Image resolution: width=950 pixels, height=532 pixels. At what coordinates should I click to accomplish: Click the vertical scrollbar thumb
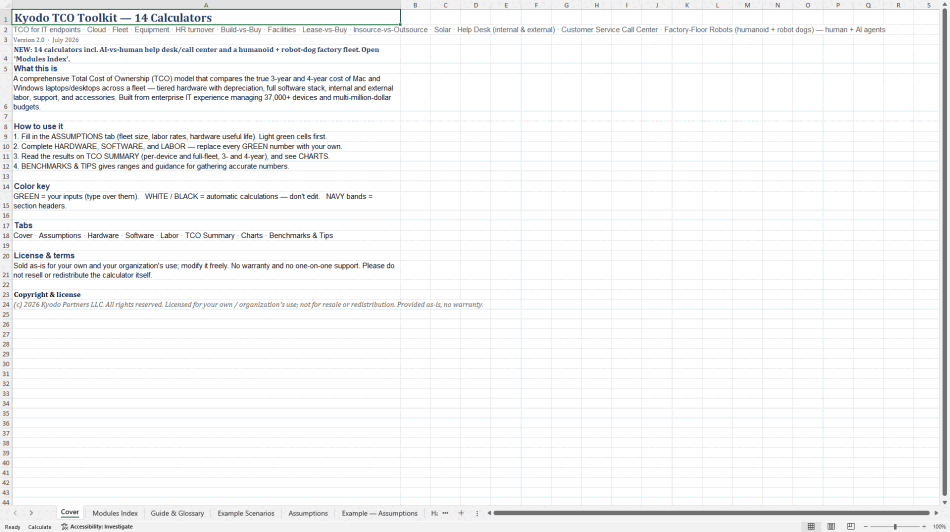(945, 253)
